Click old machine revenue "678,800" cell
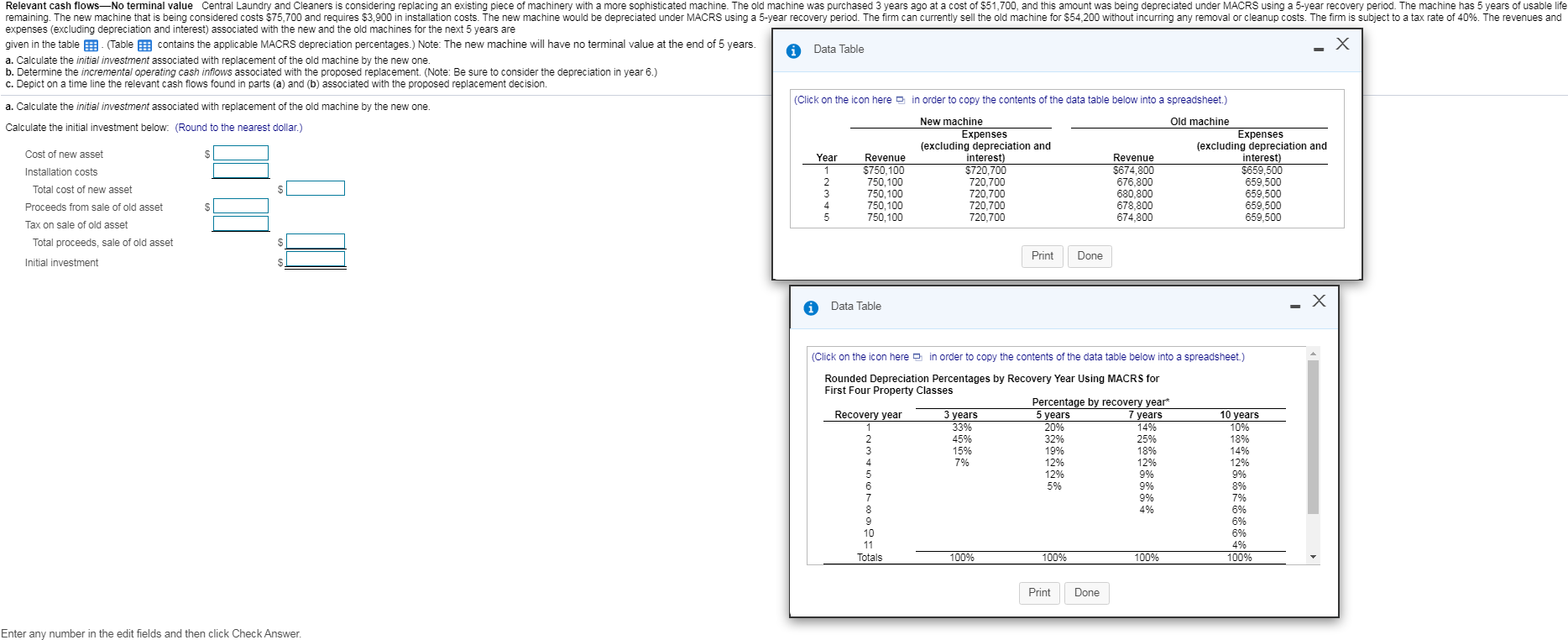Image resolution: width=1568 pixels, height=640 pixels. click(x=1135, y=206)
